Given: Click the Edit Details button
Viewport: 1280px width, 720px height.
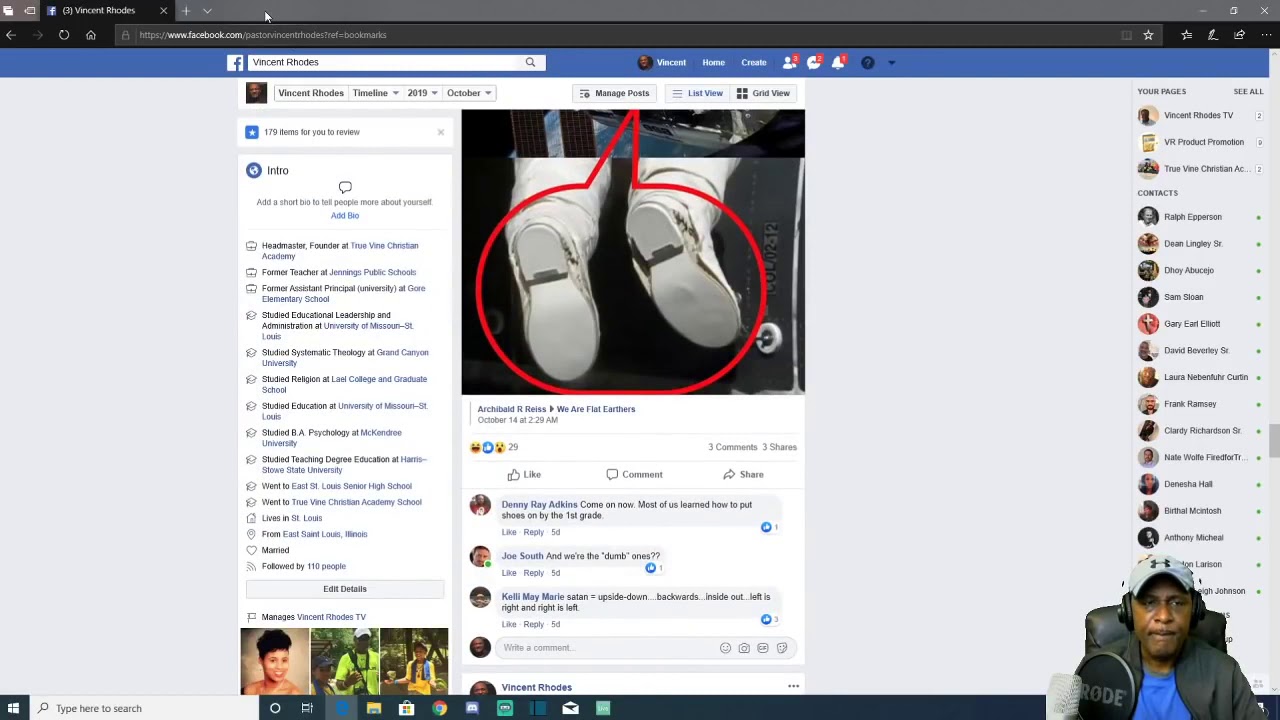Looking at the screenshot, I should [x=345, y=589].
